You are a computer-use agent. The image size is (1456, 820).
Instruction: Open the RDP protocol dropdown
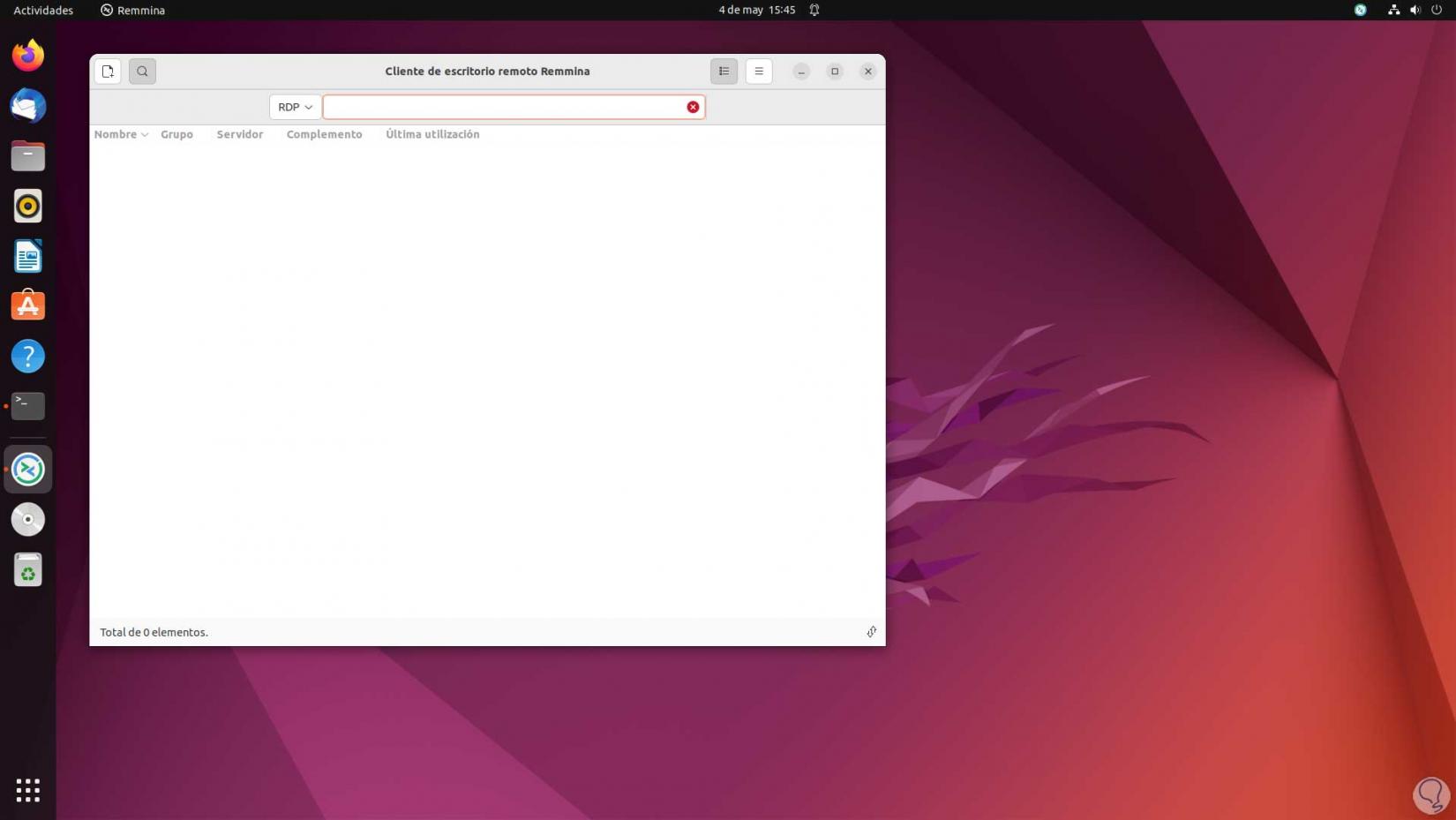(x=295, y=107)
